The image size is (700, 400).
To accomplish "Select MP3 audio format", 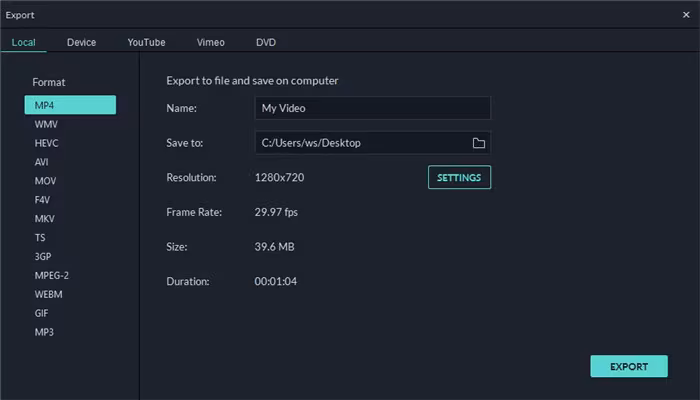I will [x=45, y=332].
